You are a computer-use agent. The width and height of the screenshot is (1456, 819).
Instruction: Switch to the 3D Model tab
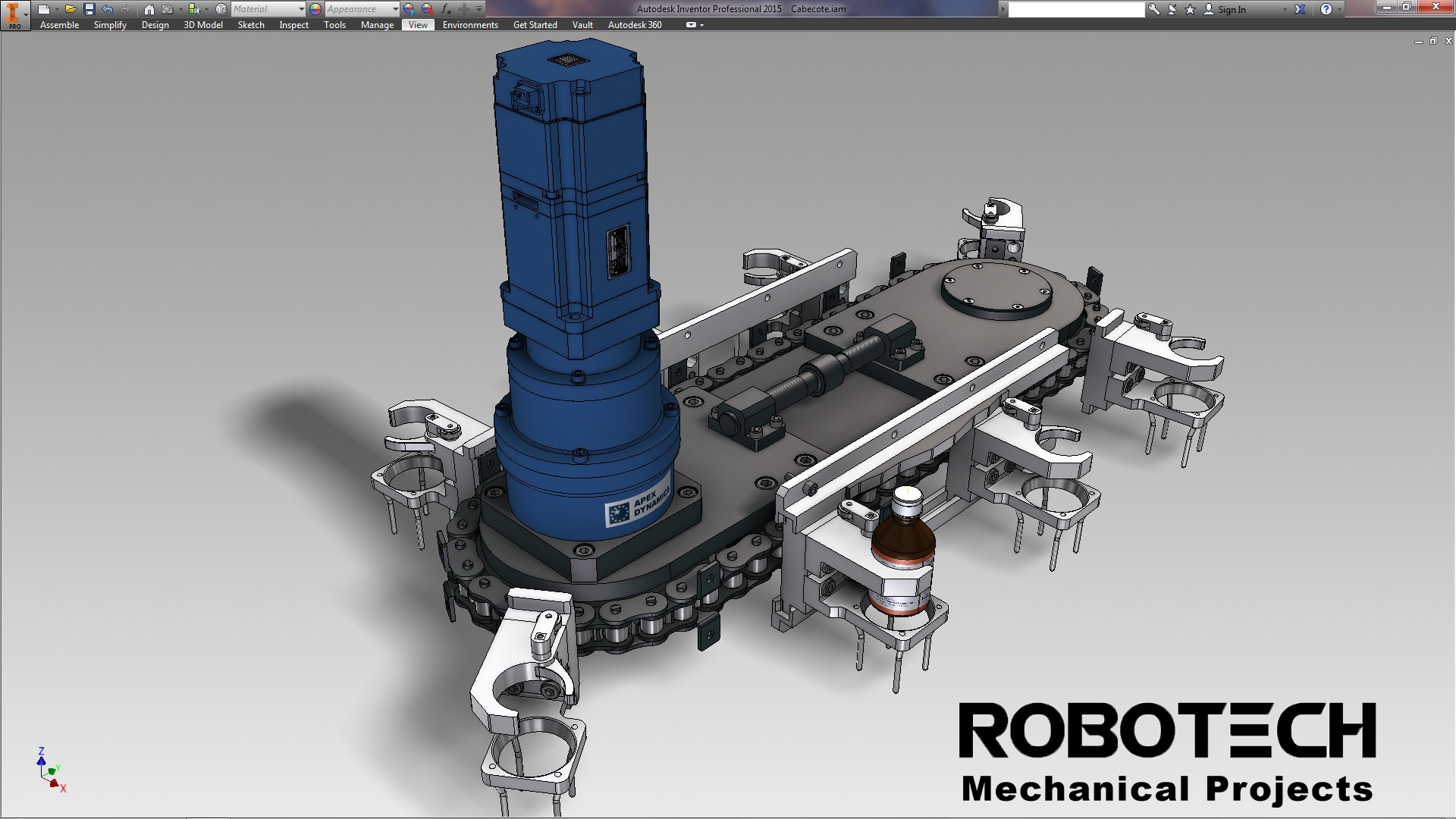click(x=203, y=25)
